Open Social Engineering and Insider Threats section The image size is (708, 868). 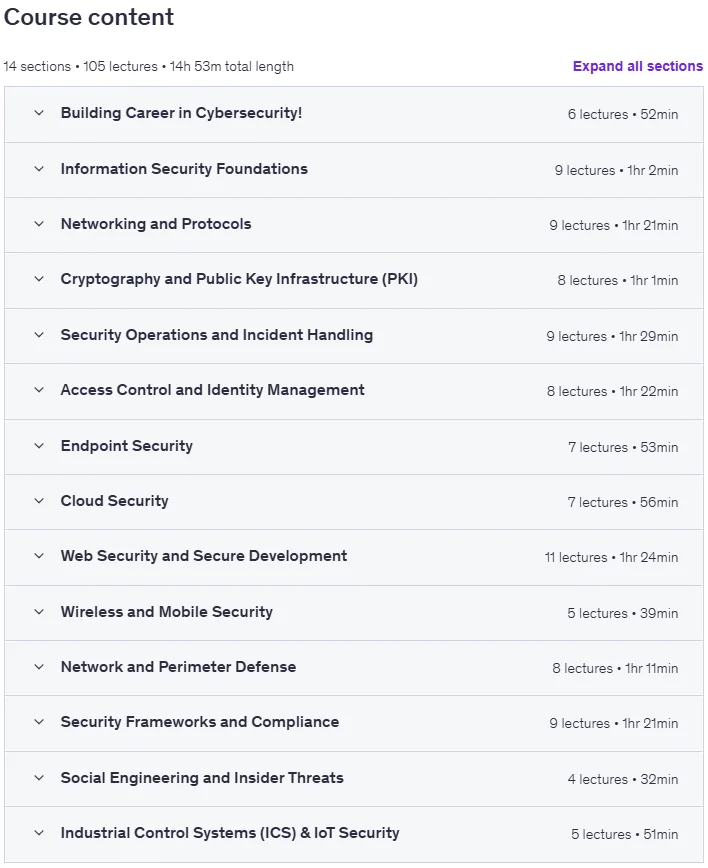coord(354,778)
